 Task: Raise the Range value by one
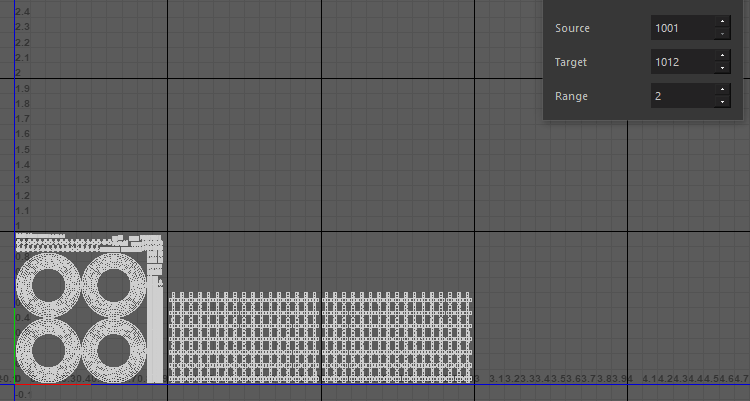pos(722,91)
